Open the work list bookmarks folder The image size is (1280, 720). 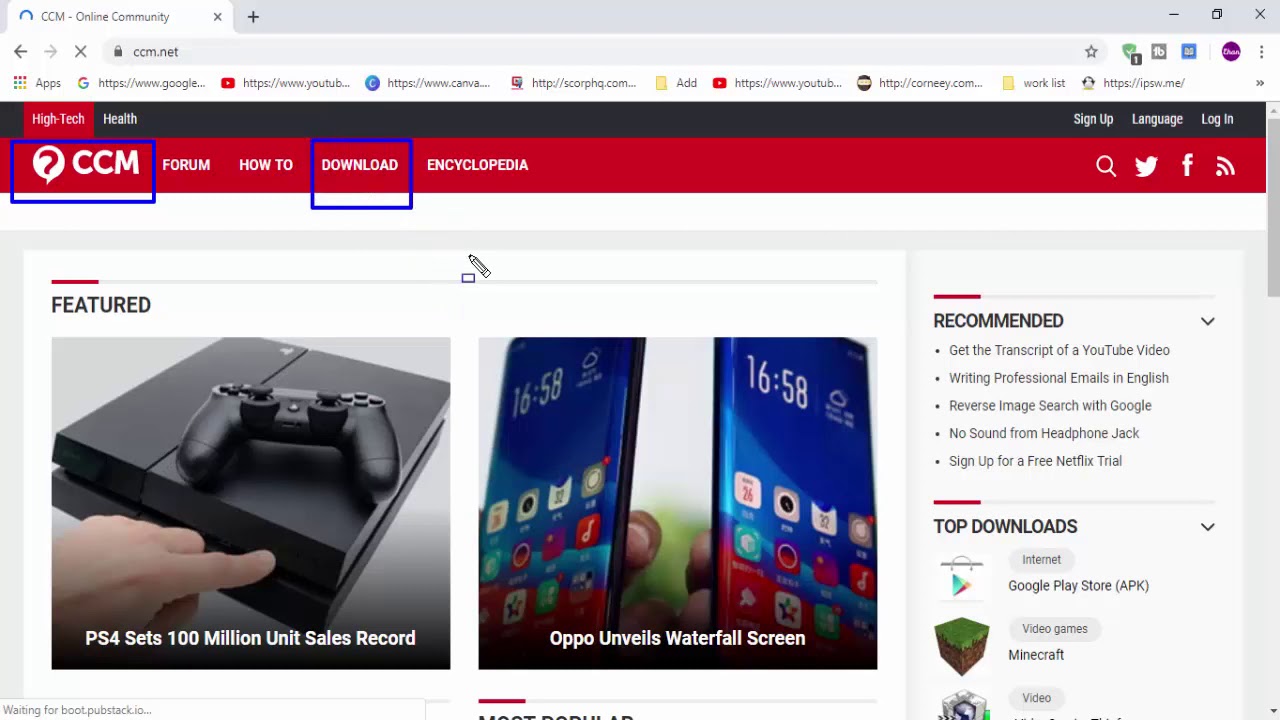[x=1033, y=83]
